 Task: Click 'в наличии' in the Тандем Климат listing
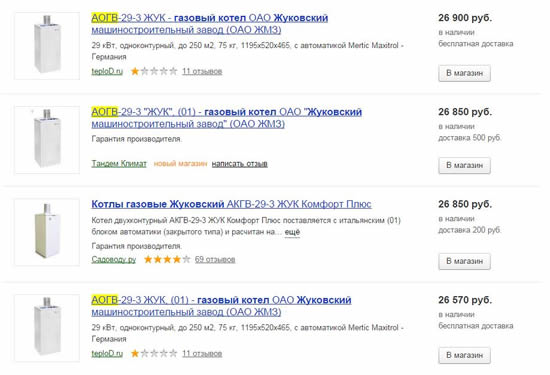pyautogui.click(x=456, y=126)
